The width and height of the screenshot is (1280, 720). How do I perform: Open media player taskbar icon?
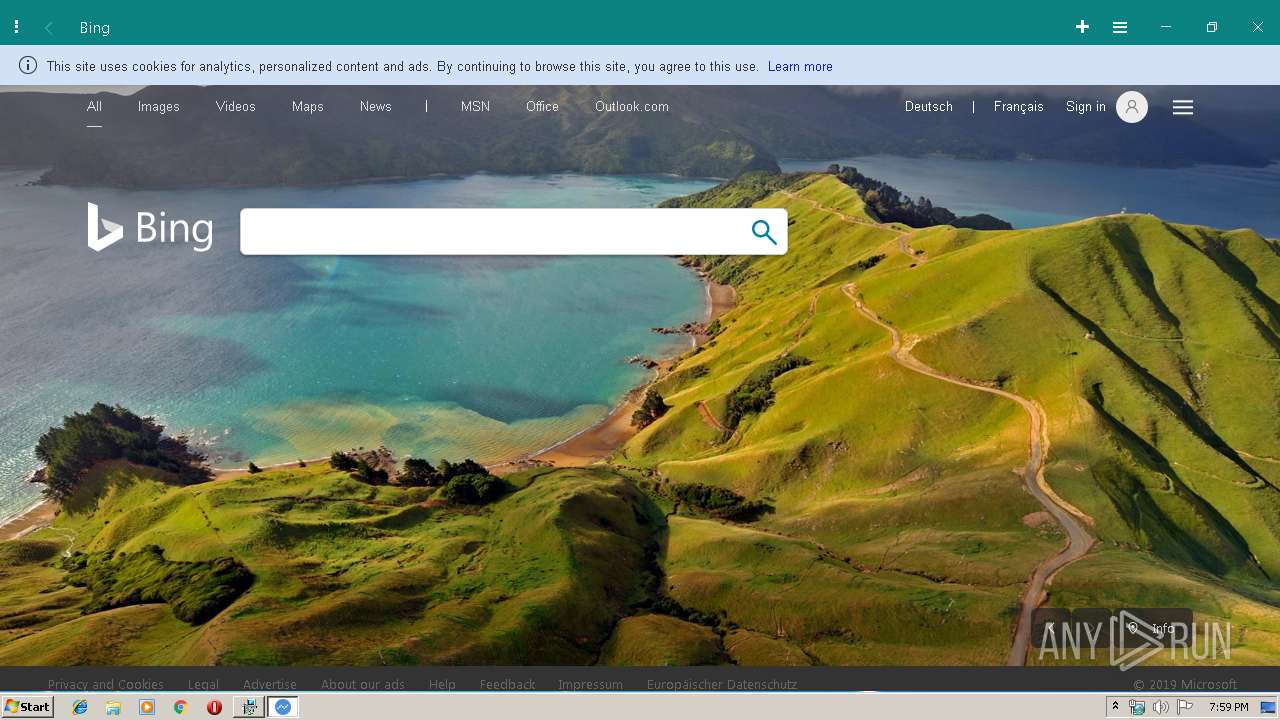click(147, 707)
